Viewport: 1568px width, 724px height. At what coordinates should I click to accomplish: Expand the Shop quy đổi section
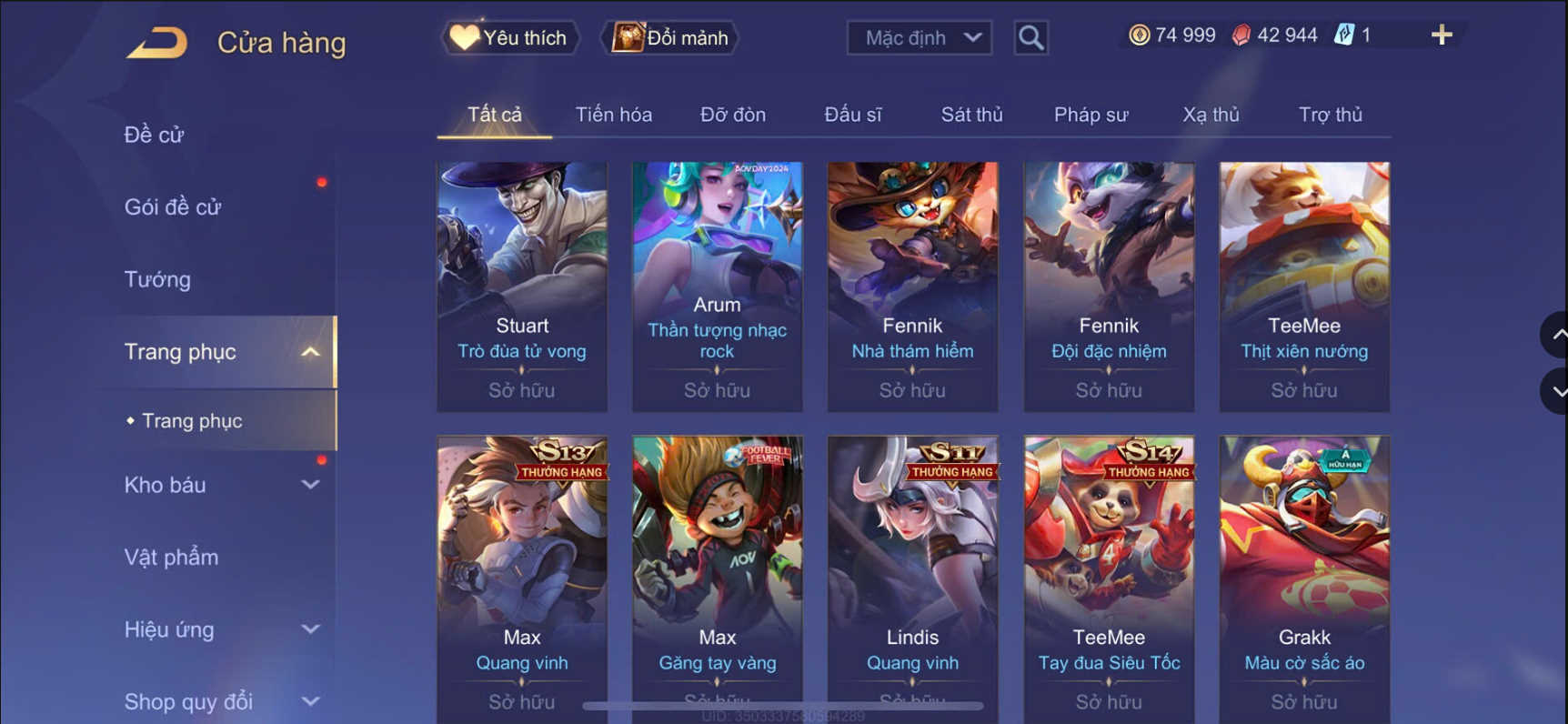pos(310,701)
